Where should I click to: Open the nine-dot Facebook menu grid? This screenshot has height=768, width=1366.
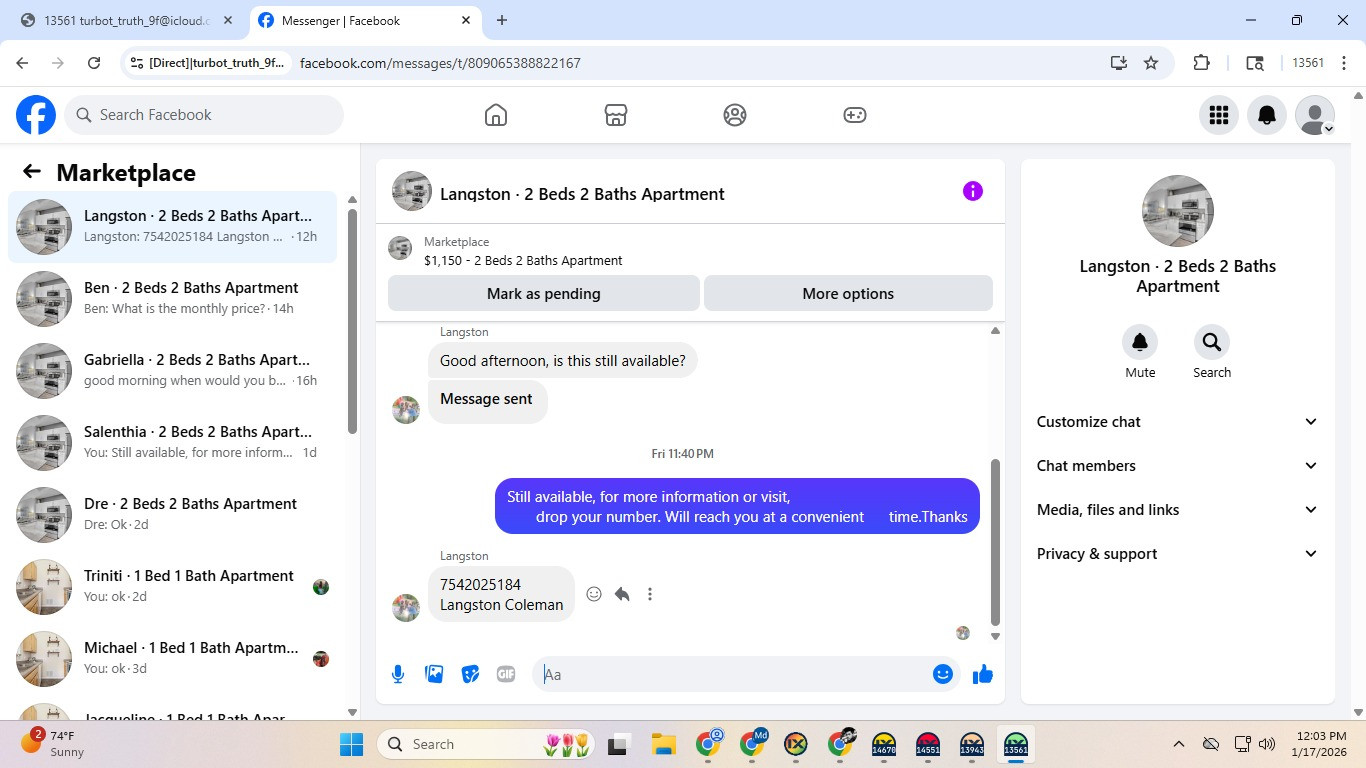click(x=1218, y=115)
